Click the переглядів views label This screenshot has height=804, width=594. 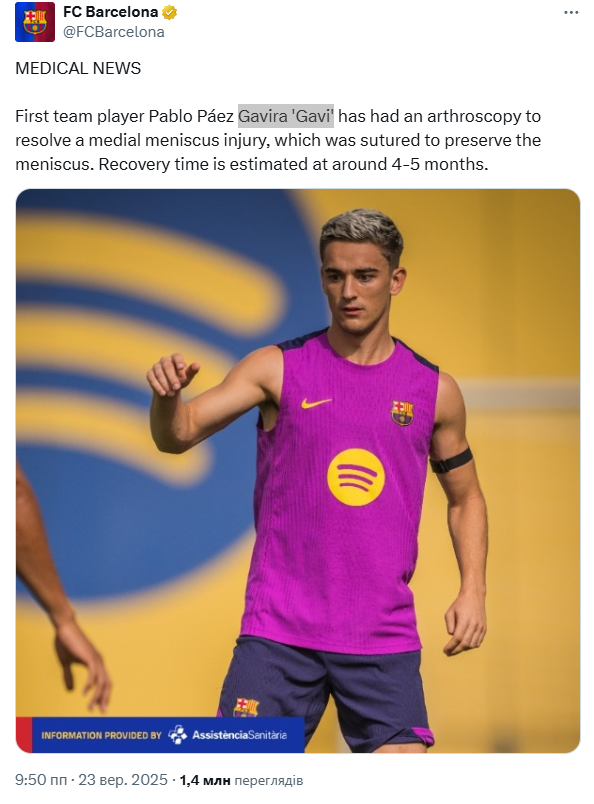269,780
